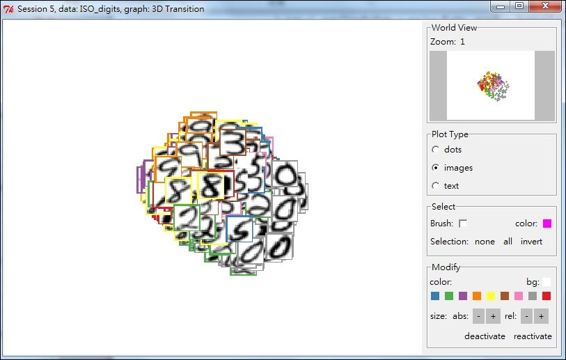This screenshot has height=360, width=566.
Task: Enable the Brush checkbox
Action: tap(462, 223)
